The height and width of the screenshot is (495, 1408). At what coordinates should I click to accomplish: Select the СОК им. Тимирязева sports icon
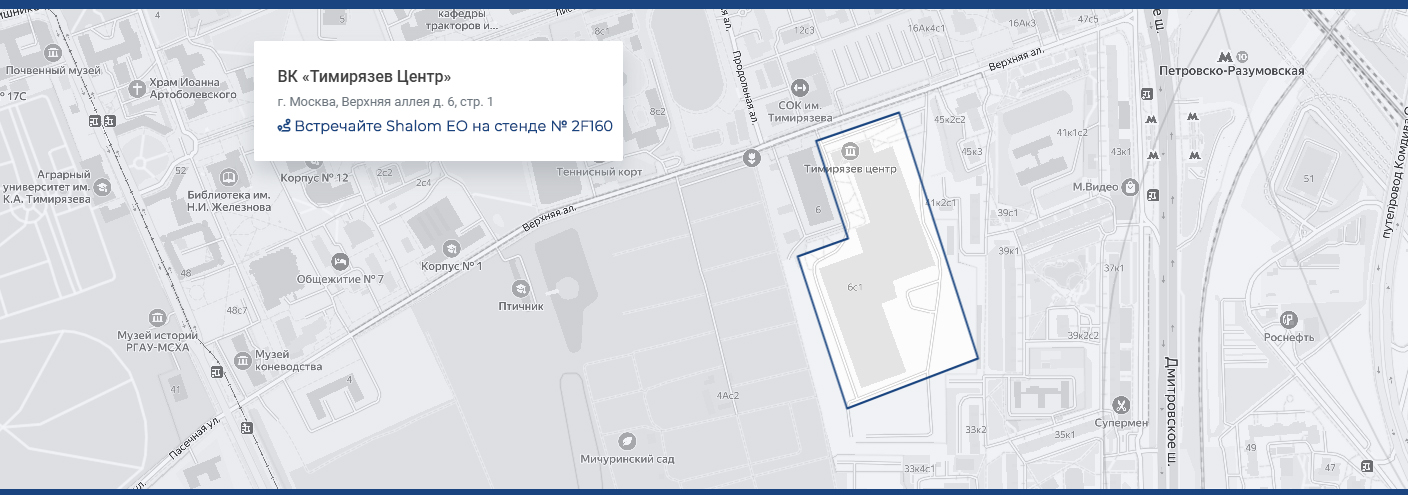point(799,88)
